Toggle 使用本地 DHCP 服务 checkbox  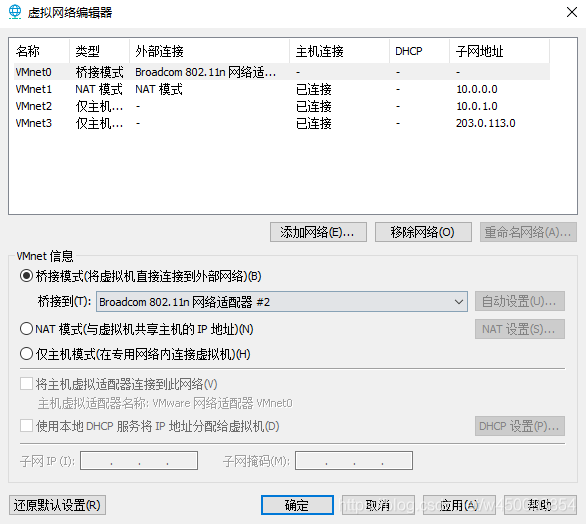click(27, 426)
